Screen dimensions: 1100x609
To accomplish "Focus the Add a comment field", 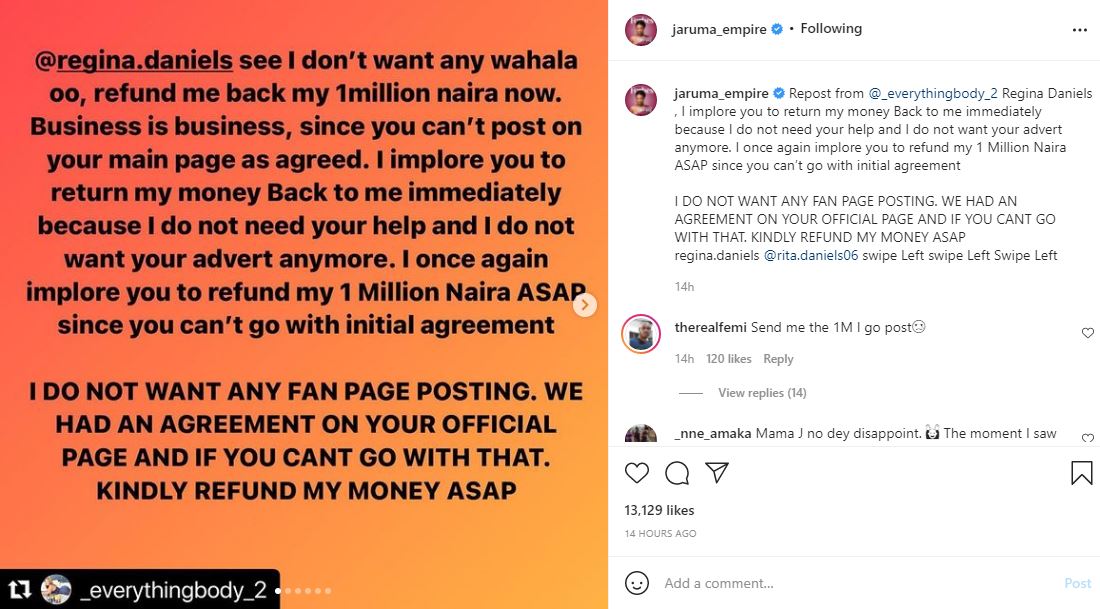I will [850, 583].
